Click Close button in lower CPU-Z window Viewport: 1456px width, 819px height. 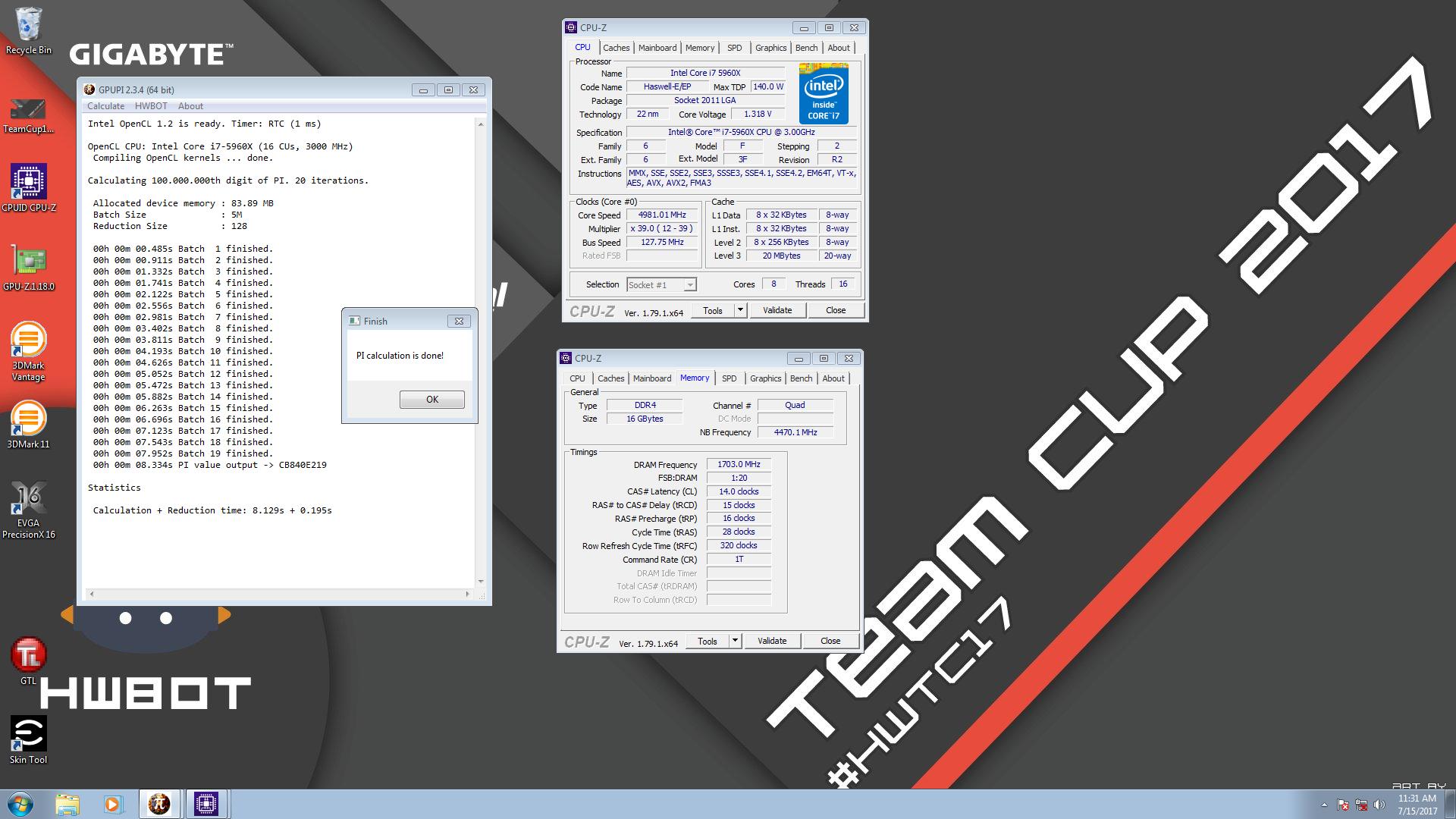830,641
